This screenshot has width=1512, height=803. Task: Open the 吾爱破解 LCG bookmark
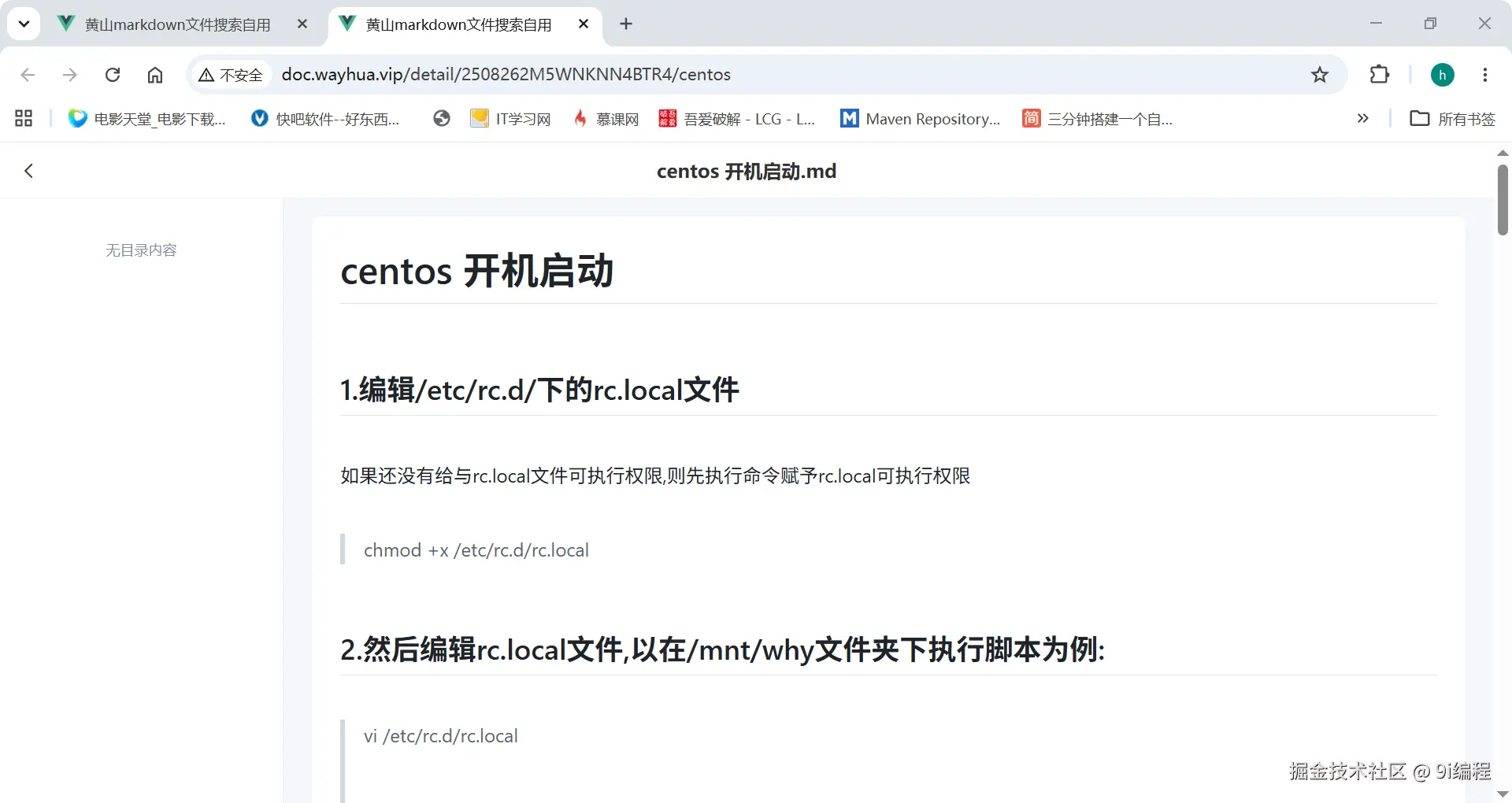point(738,119)
